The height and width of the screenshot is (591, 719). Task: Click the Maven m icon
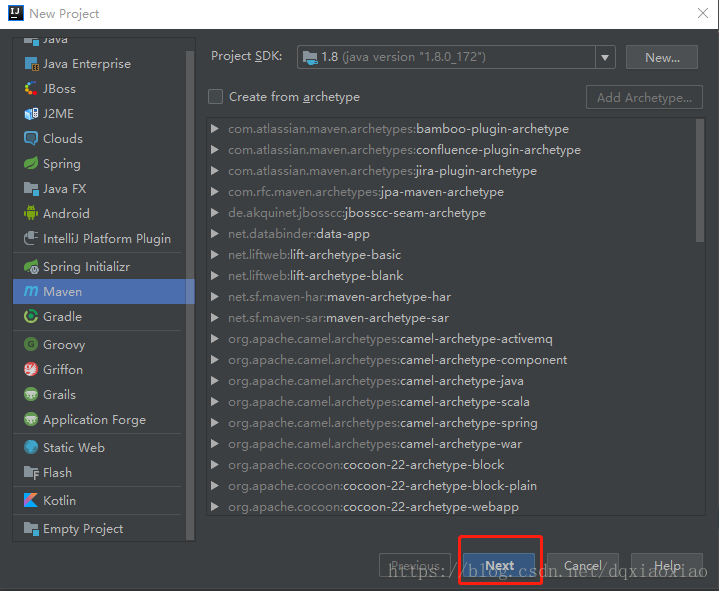coord(31,291)
